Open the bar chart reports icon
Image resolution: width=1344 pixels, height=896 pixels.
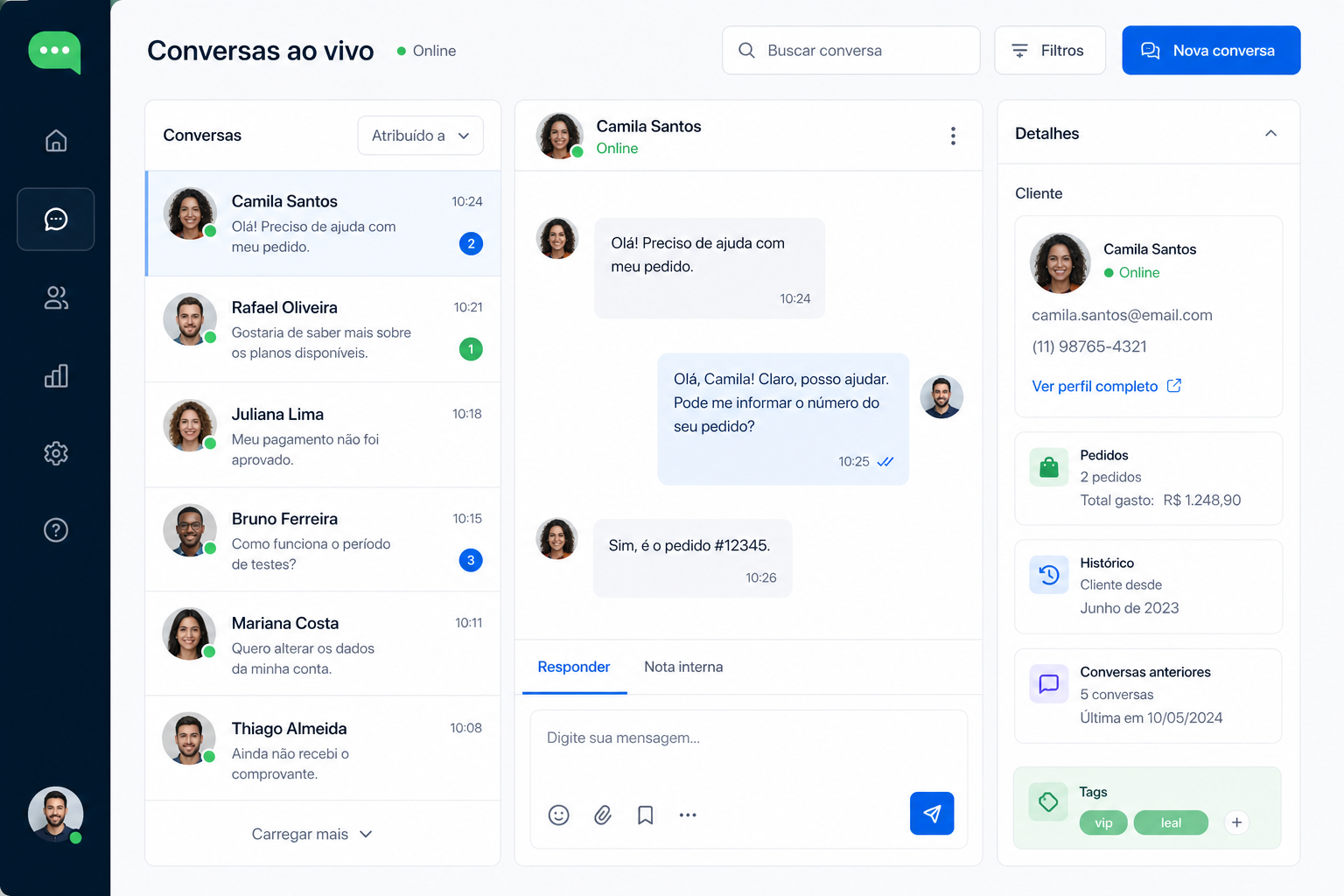56,376
